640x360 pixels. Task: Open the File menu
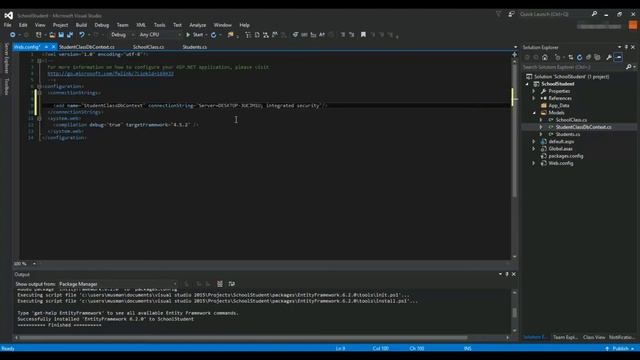coord(7,25)
